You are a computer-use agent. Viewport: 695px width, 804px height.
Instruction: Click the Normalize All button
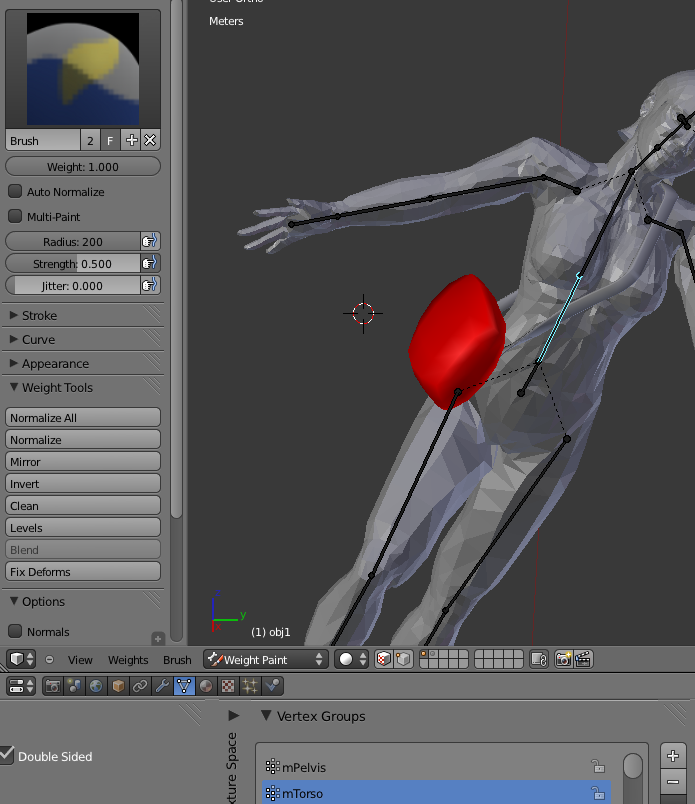tap(83, 417)
